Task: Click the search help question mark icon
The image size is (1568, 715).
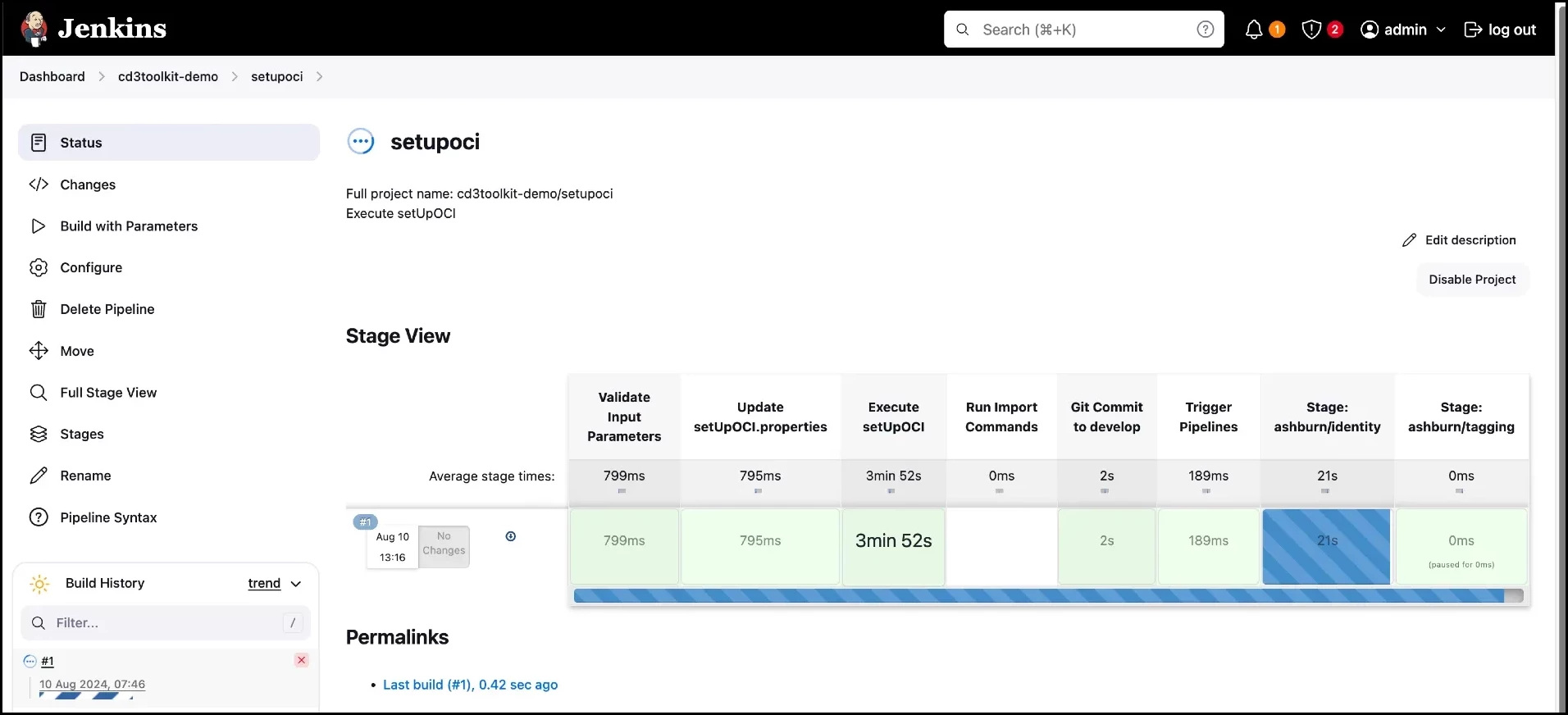Action: 1205,30
